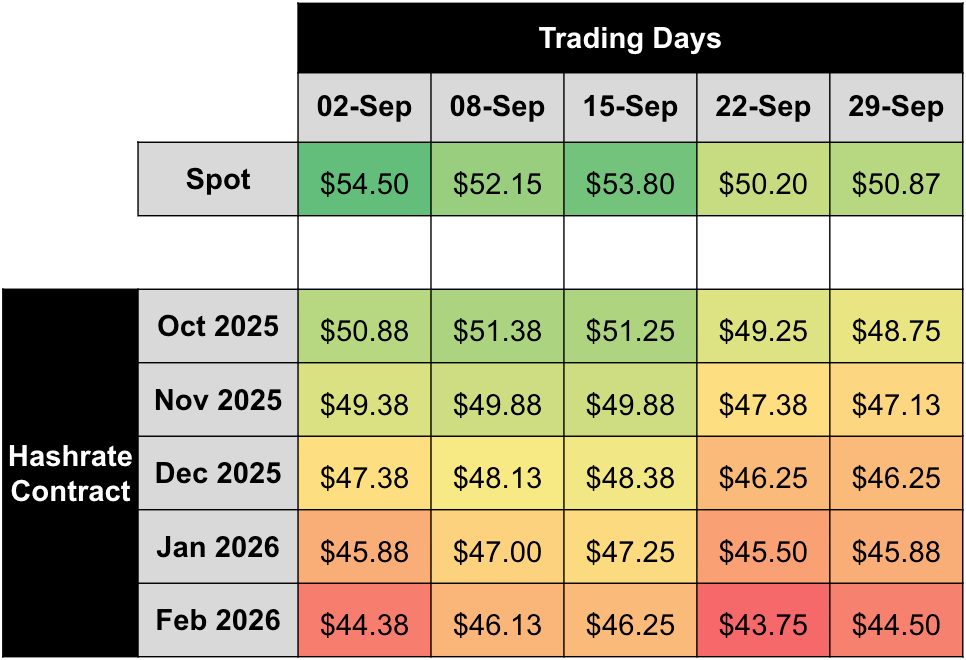The height and width of the screenshot is (660, 966).
Task: Click the $50.20 spot cell
Action: point(763,184)
